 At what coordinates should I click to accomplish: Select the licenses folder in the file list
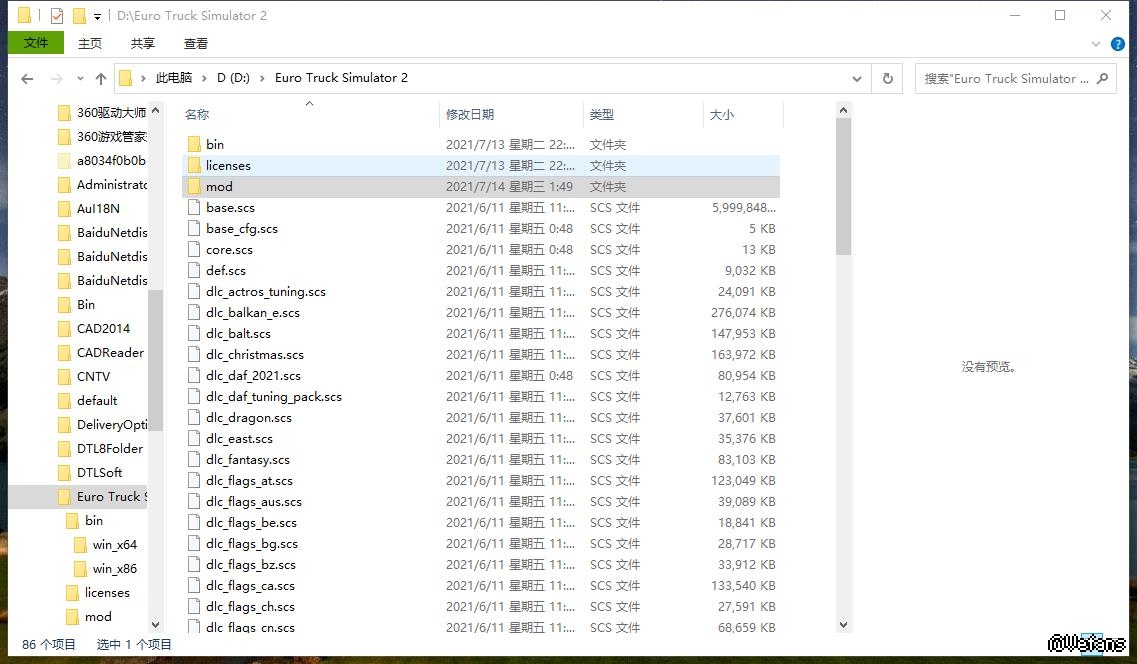coord(228,166)
